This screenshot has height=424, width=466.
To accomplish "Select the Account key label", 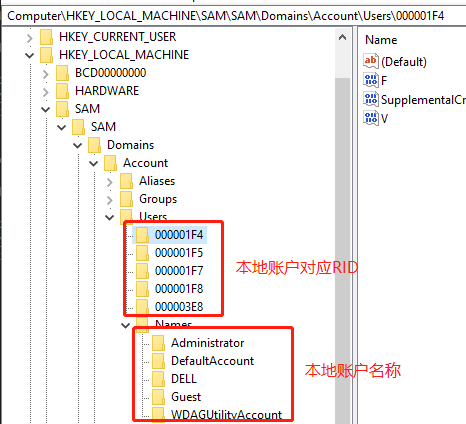I will point(145,163).
